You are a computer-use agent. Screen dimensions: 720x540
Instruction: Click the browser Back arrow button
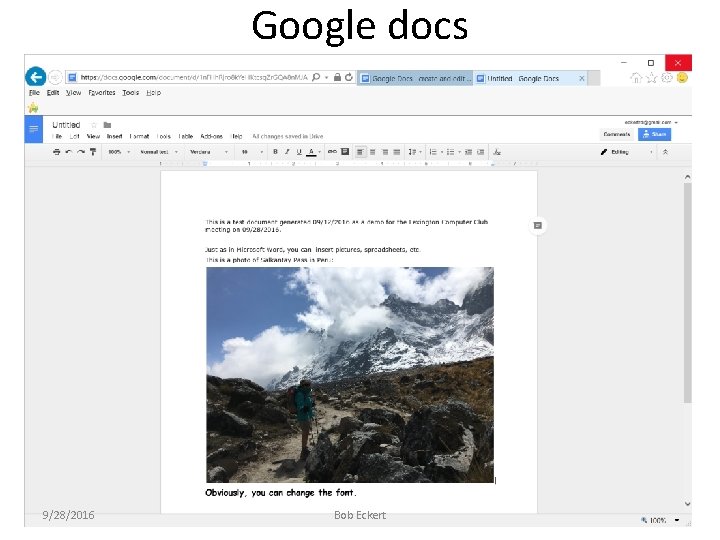click(x=35, y=77)
